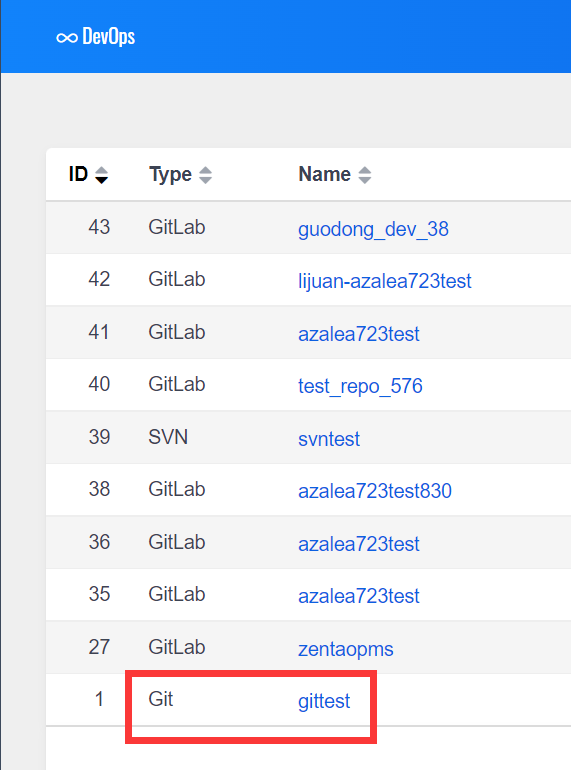Sort table by Type column arrows

(205, 175)
